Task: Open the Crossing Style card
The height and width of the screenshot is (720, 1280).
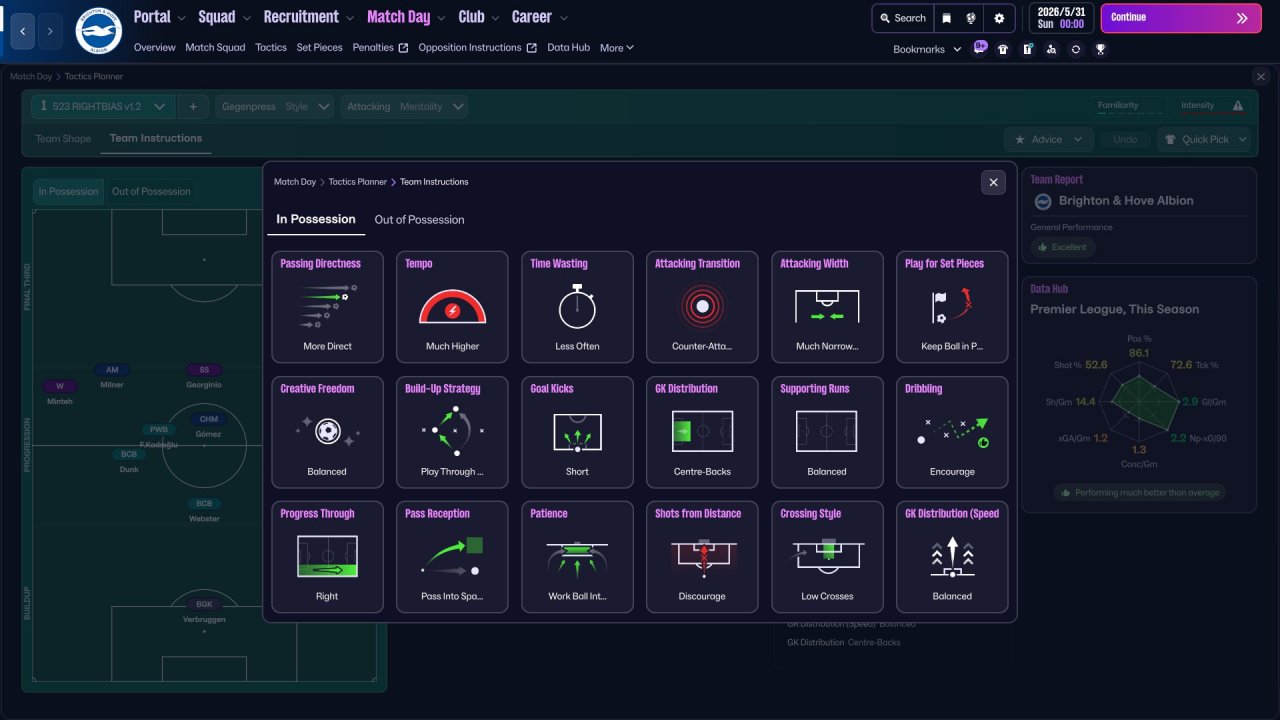Action: pos(827,556)
